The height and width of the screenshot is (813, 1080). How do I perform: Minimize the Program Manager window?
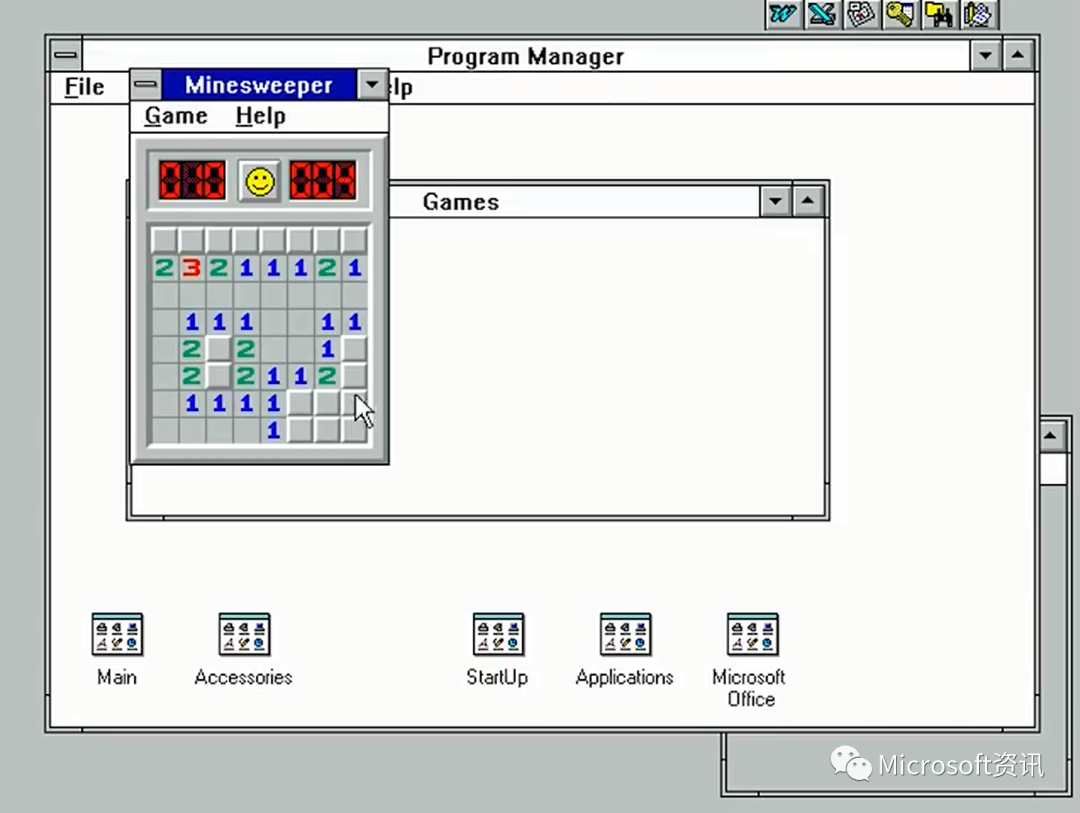pyautogui.click(x=986, y=55)
